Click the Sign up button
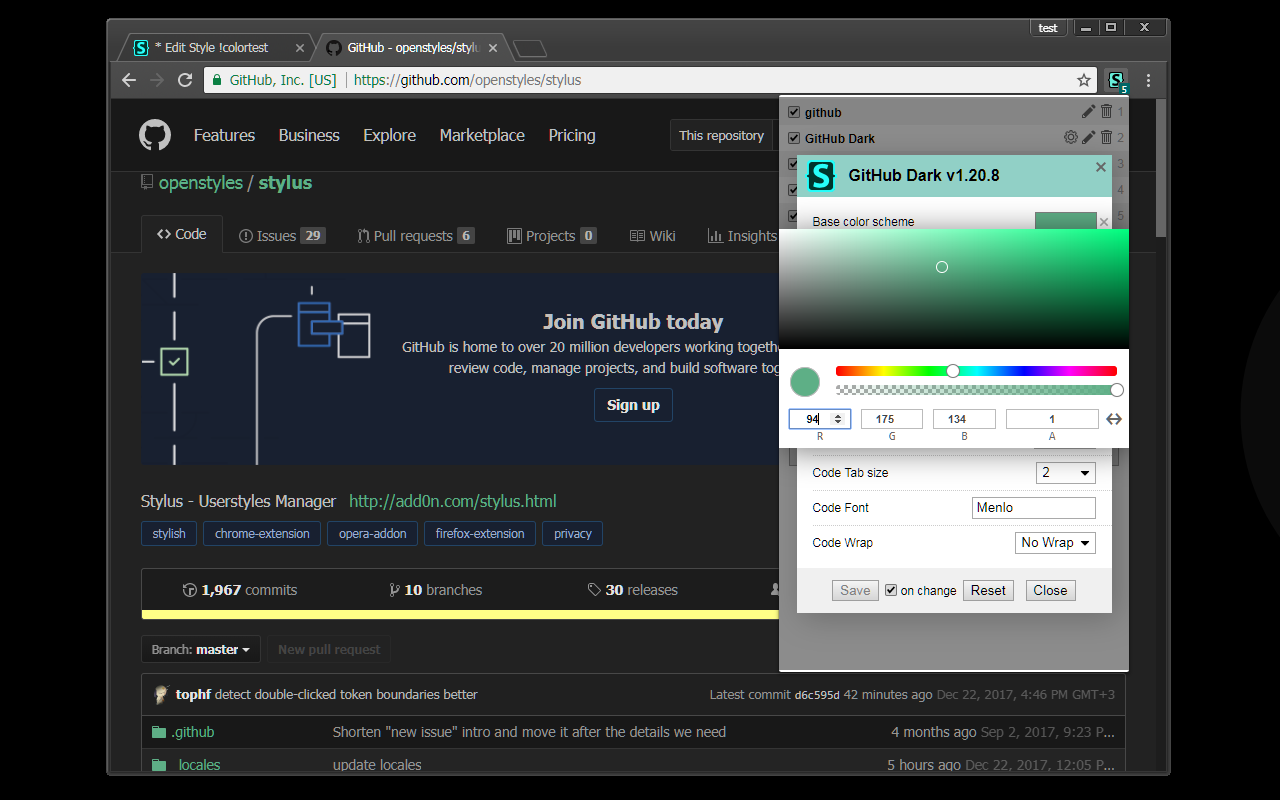 click(633, 405)
